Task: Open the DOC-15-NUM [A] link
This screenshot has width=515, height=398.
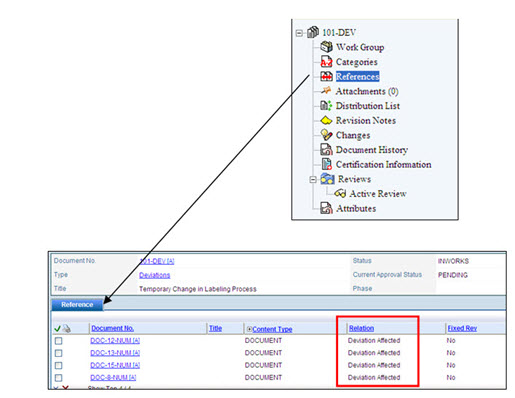Action: tap(115, 365)
